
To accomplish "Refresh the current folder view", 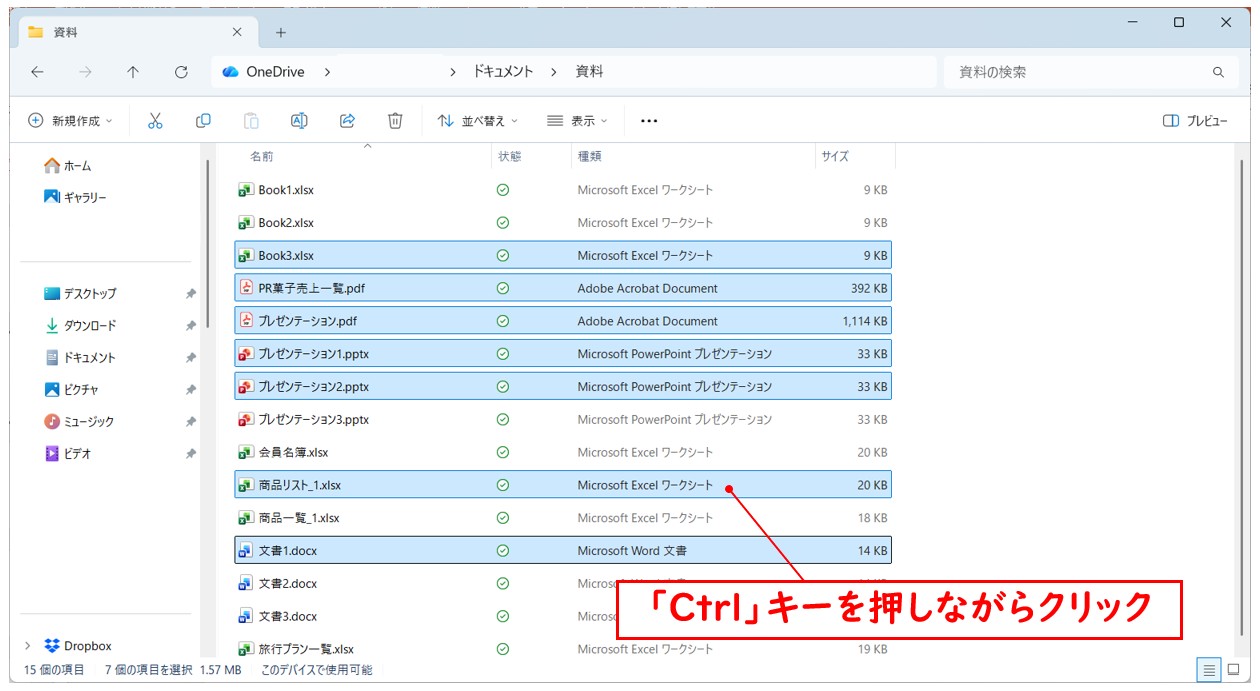I will 181,71.
